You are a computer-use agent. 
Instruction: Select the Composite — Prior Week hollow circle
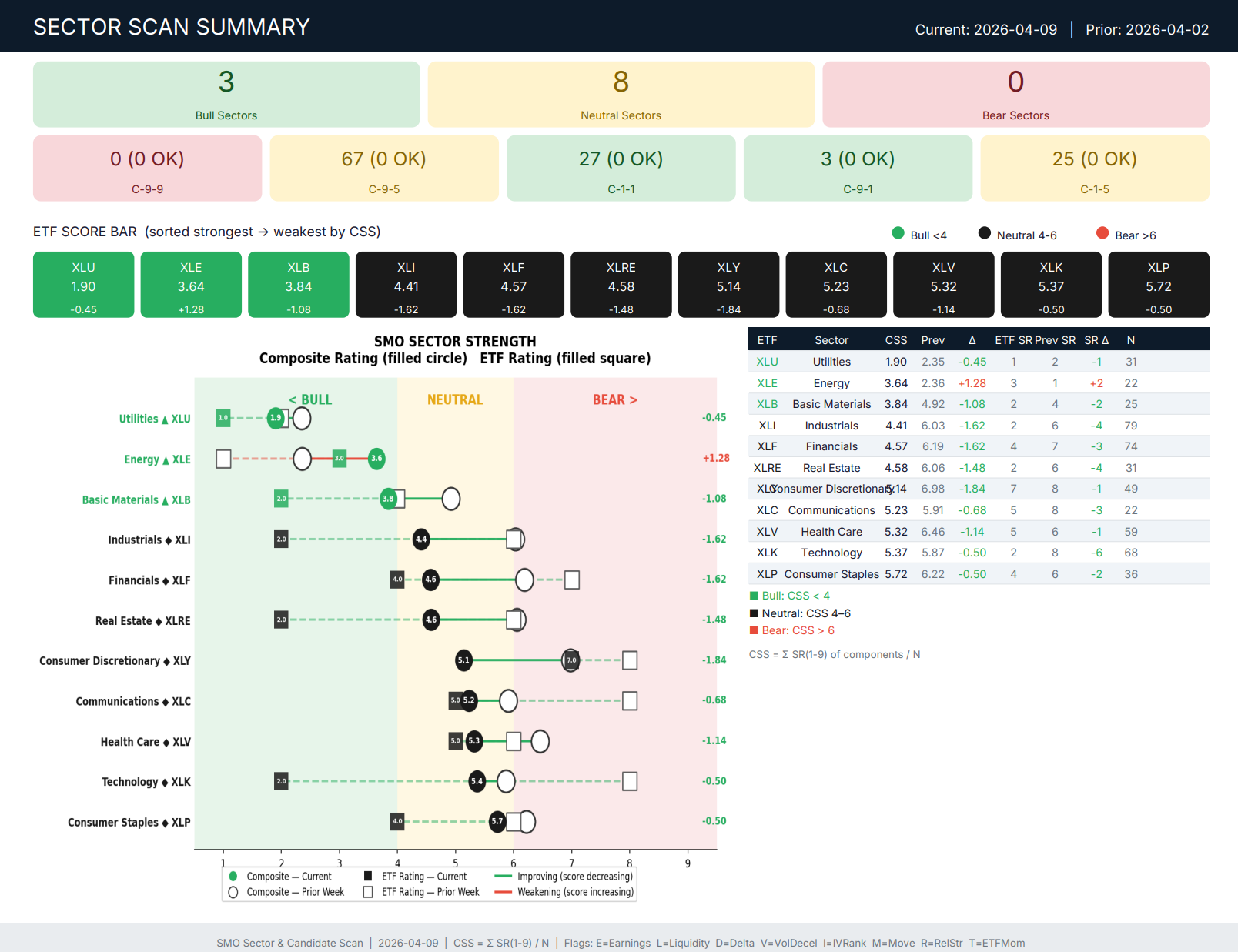pos(233,892)
